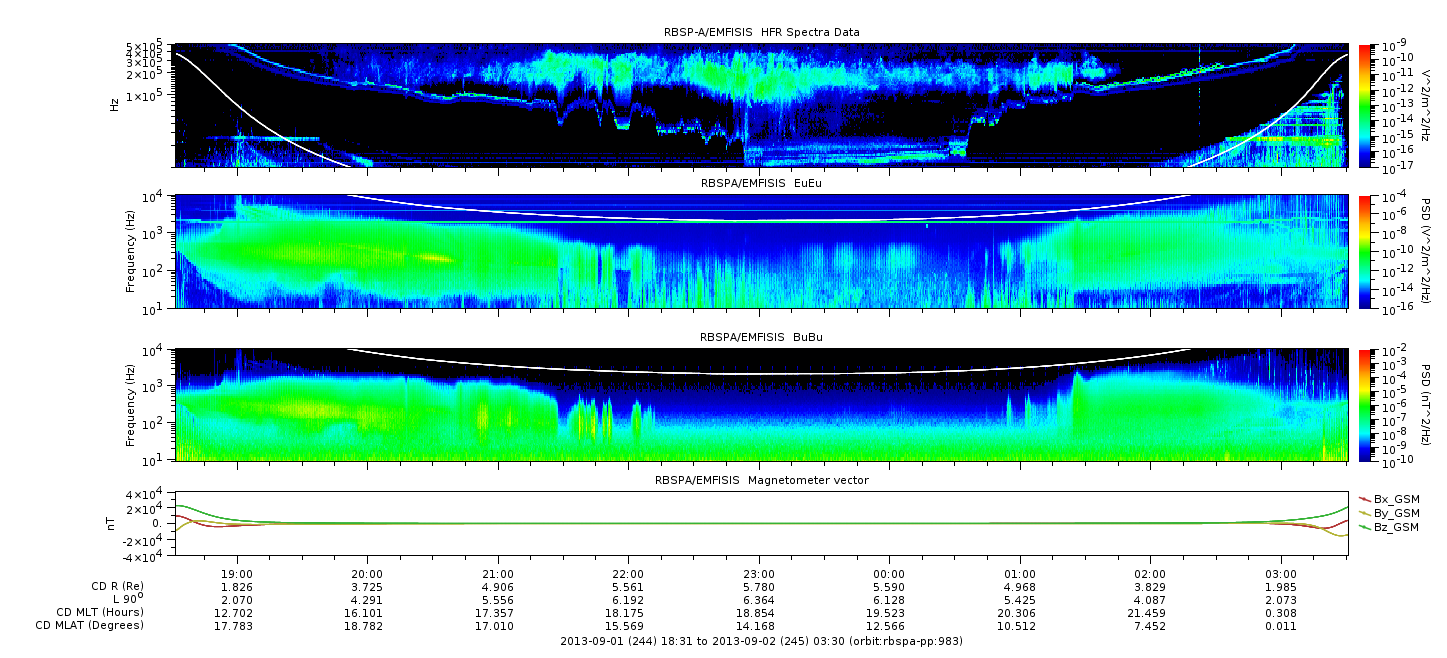Click the 23:00 time axis label
Viewport: 1447px width, 658px height.
[759, 573]
